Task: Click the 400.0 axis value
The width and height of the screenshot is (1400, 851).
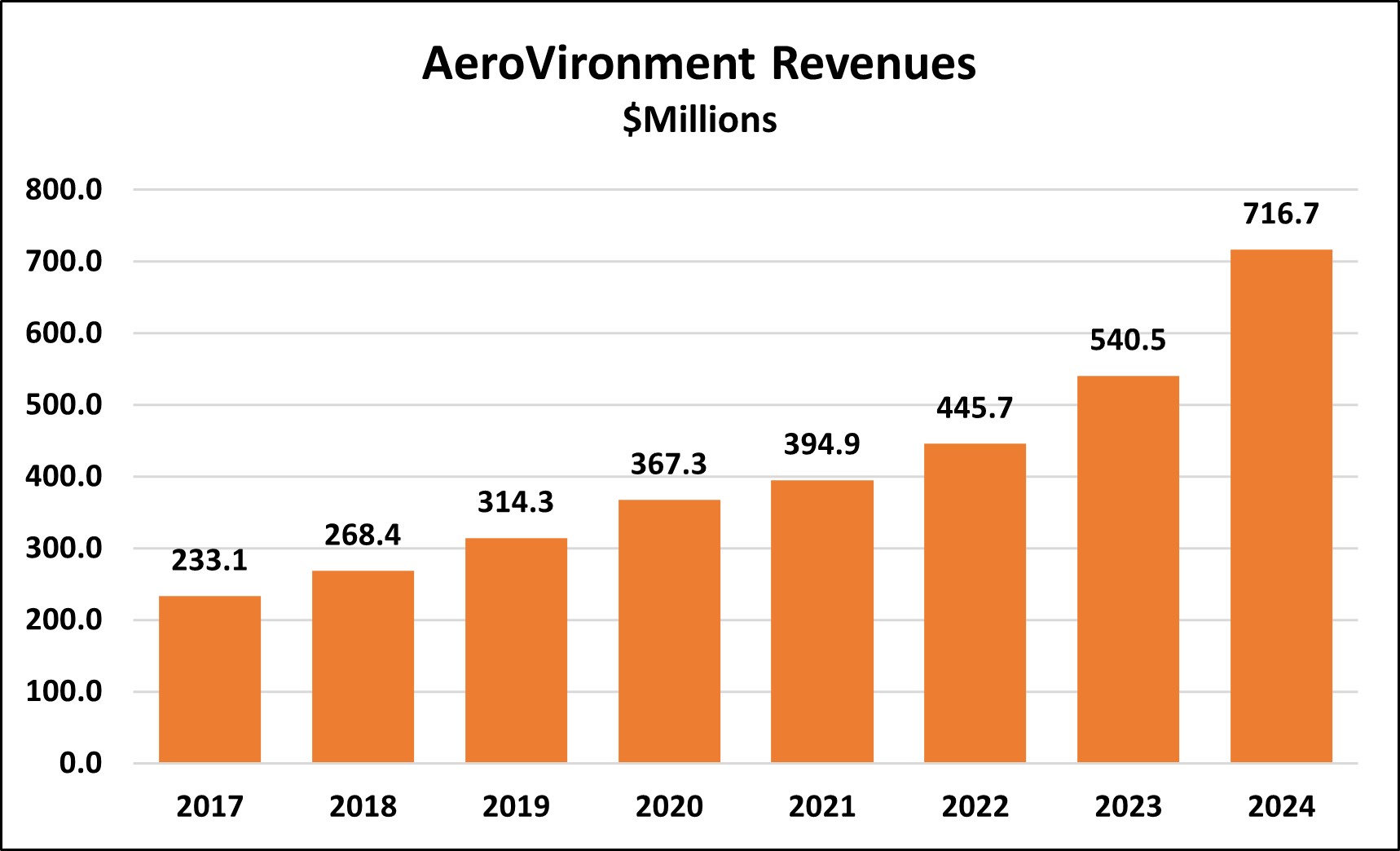Action: pyautogui.click(x=64, y=477)
